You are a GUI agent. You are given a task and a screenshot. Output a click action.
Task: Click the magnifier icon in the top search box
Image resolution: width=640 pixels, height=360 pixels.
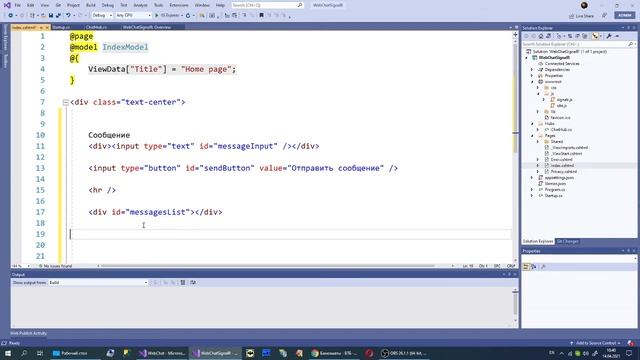(x=300, y=5)
